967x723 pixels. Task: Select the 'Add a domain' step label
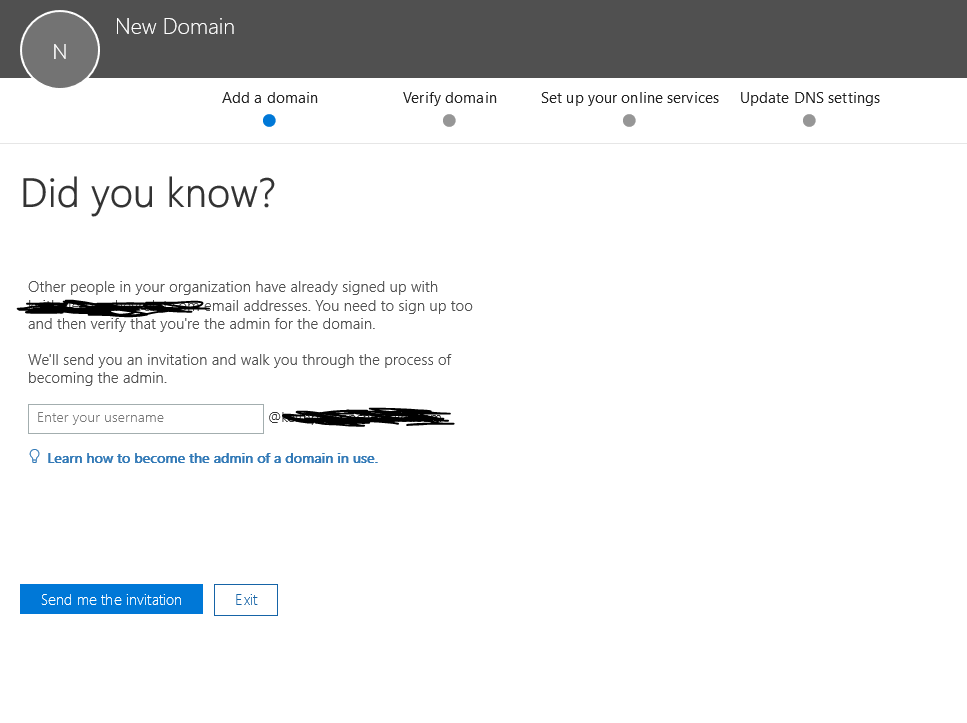click(270, 98)
